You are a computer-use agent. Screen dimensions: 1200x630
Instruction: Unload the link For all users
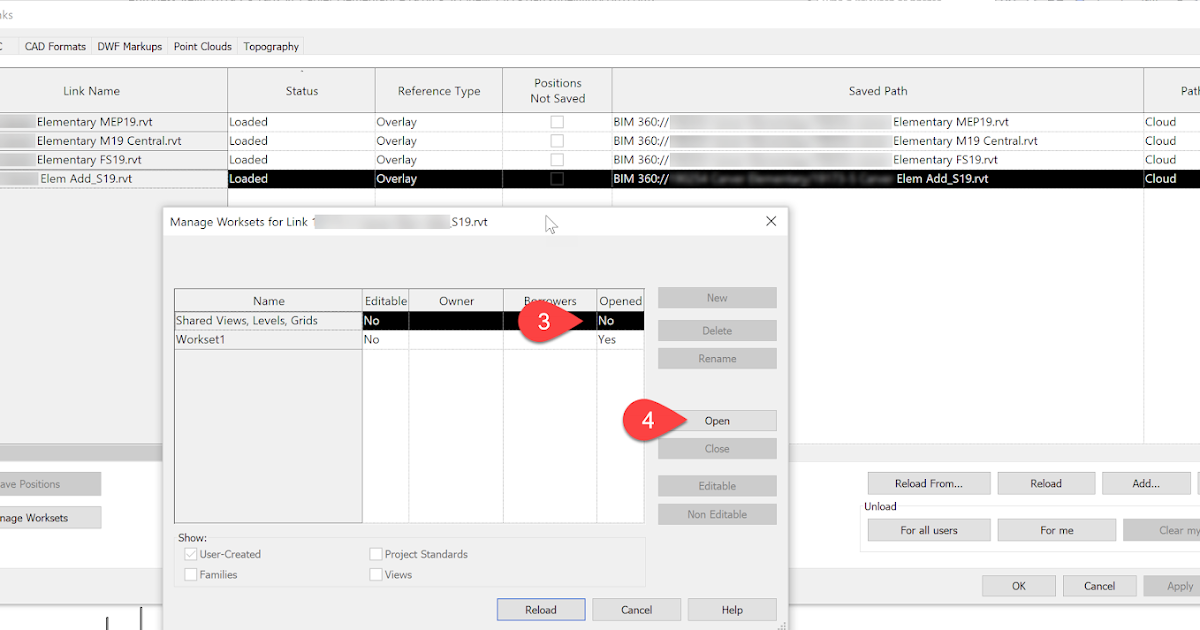928,529
